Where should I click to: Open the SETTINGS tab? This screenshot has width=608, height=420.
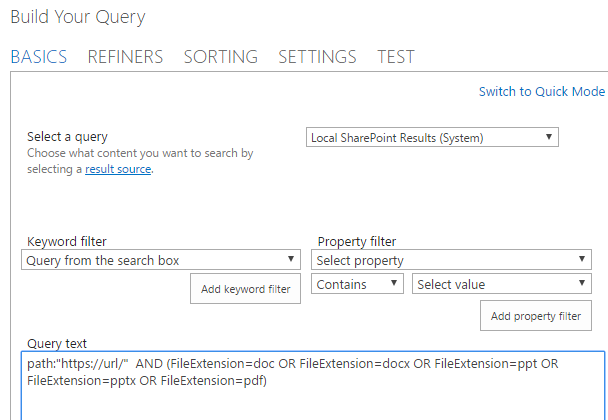317,57
